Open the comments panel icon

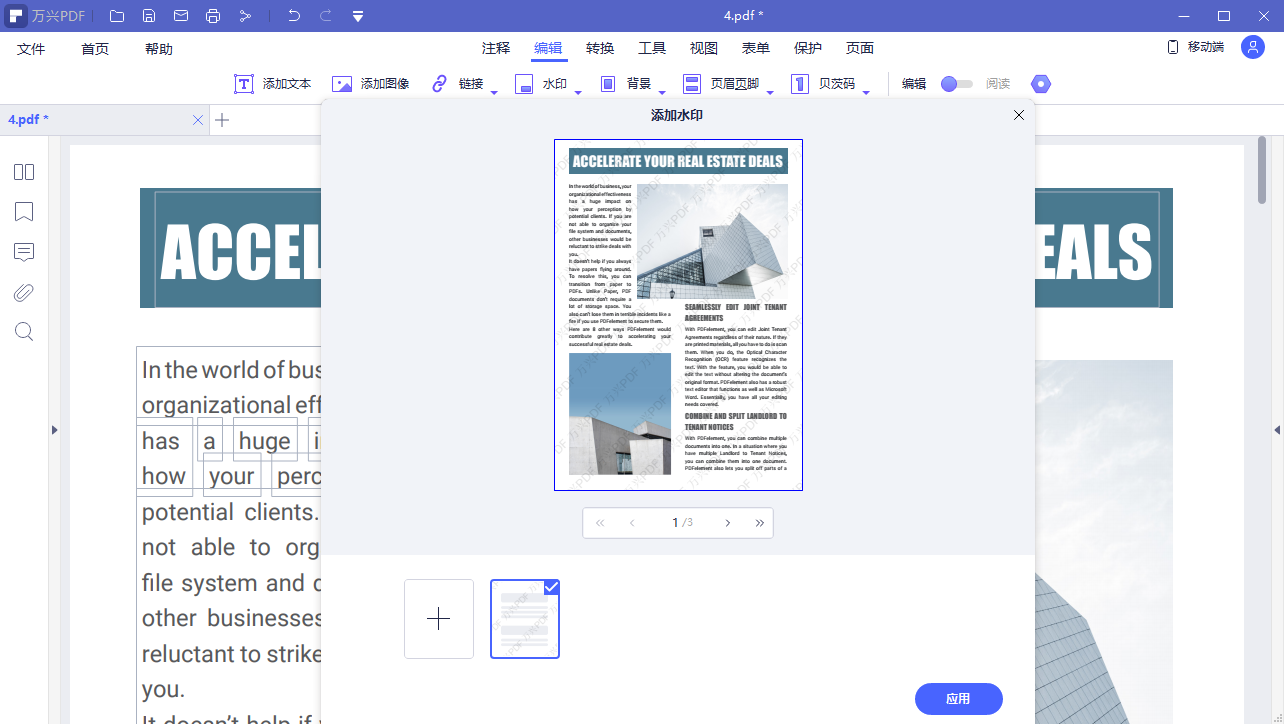pyautogui.click(x=24, y=252)
